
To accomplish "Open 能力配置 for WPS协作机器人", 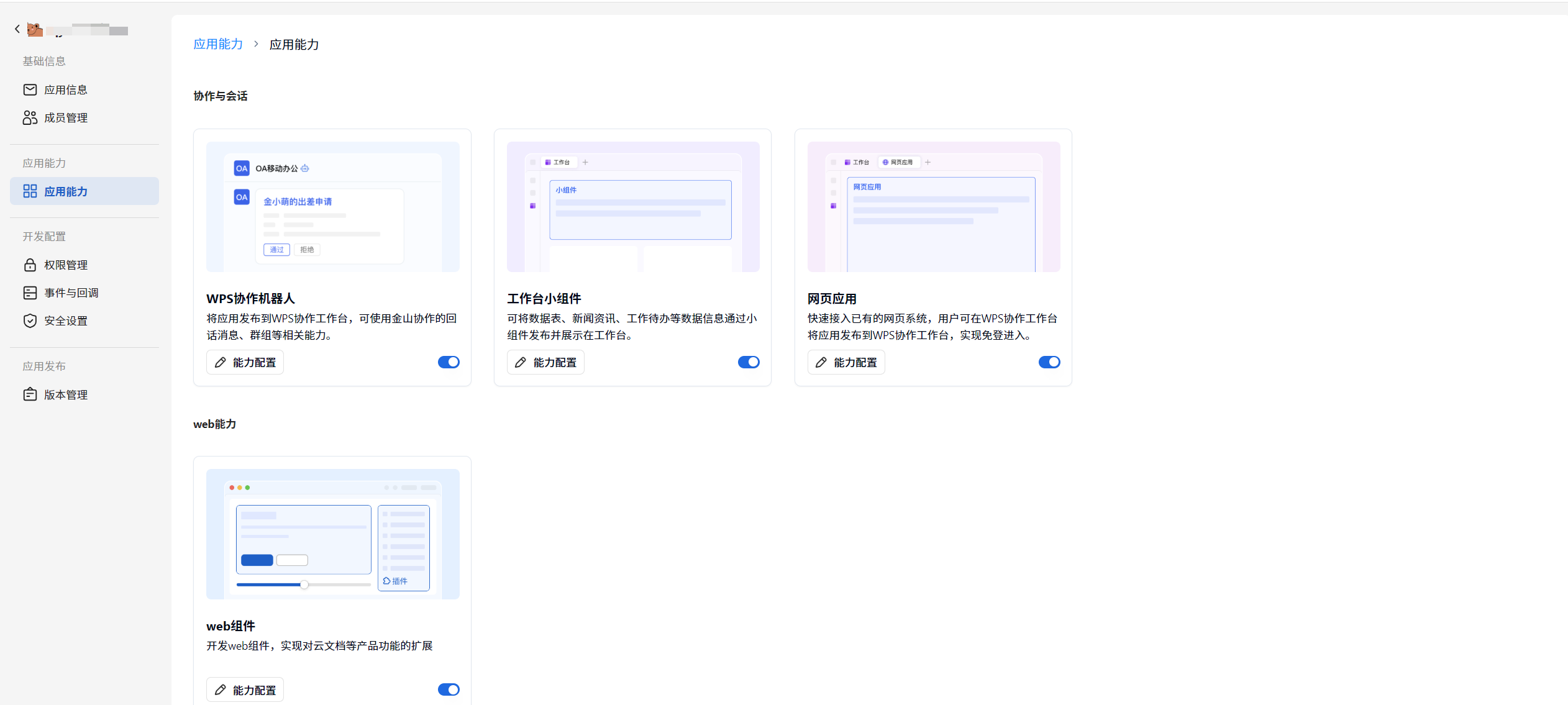I will tap(244, 362).
